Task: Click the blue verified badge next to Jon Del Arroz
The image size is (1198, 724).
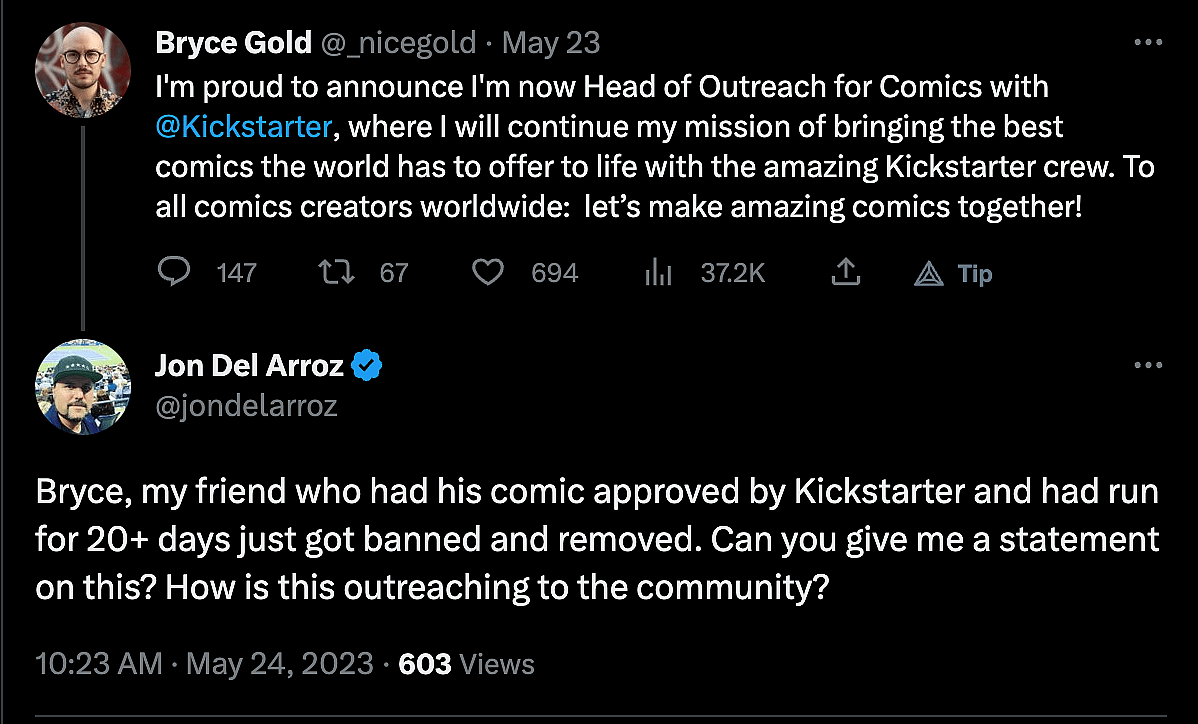Action: (x=368, y=367)
